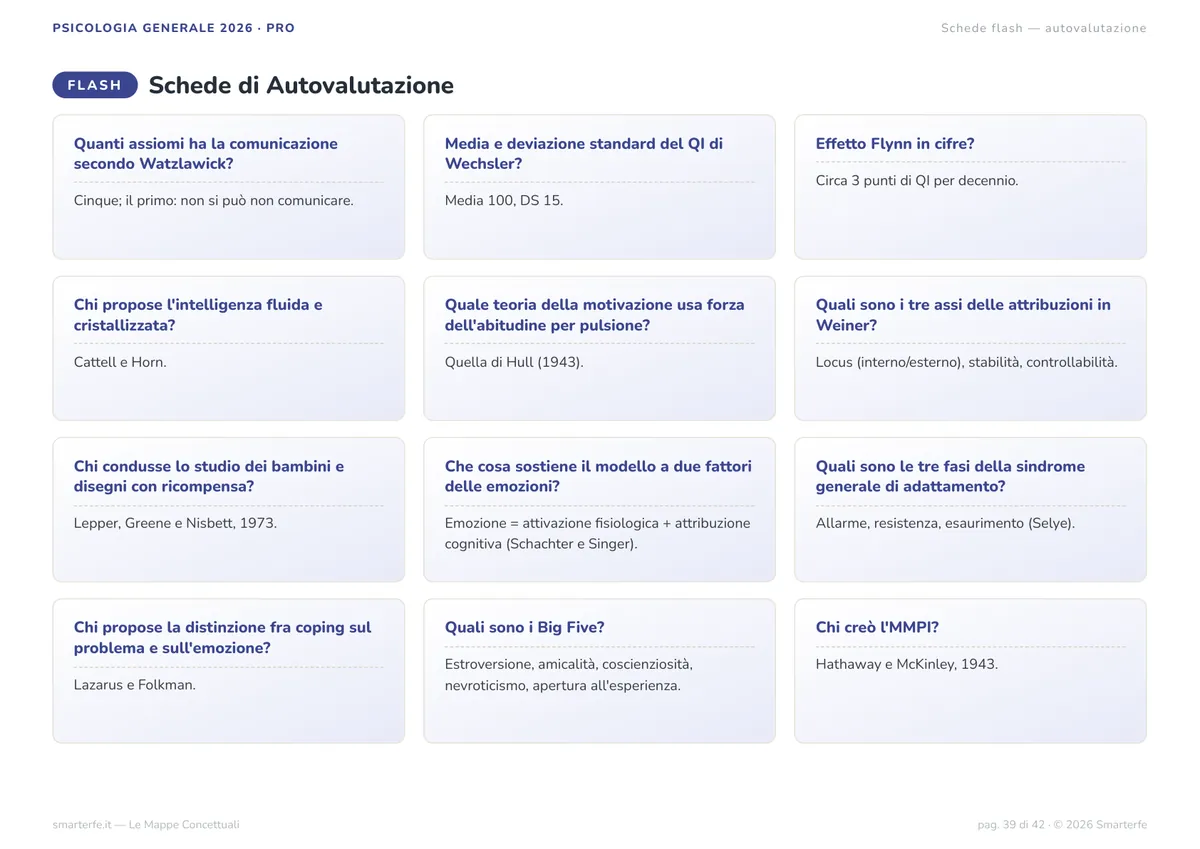Viewport: 1200px width, 849px height.
Task: Open the smarterfe.it footer link
Action: point(146,825)
